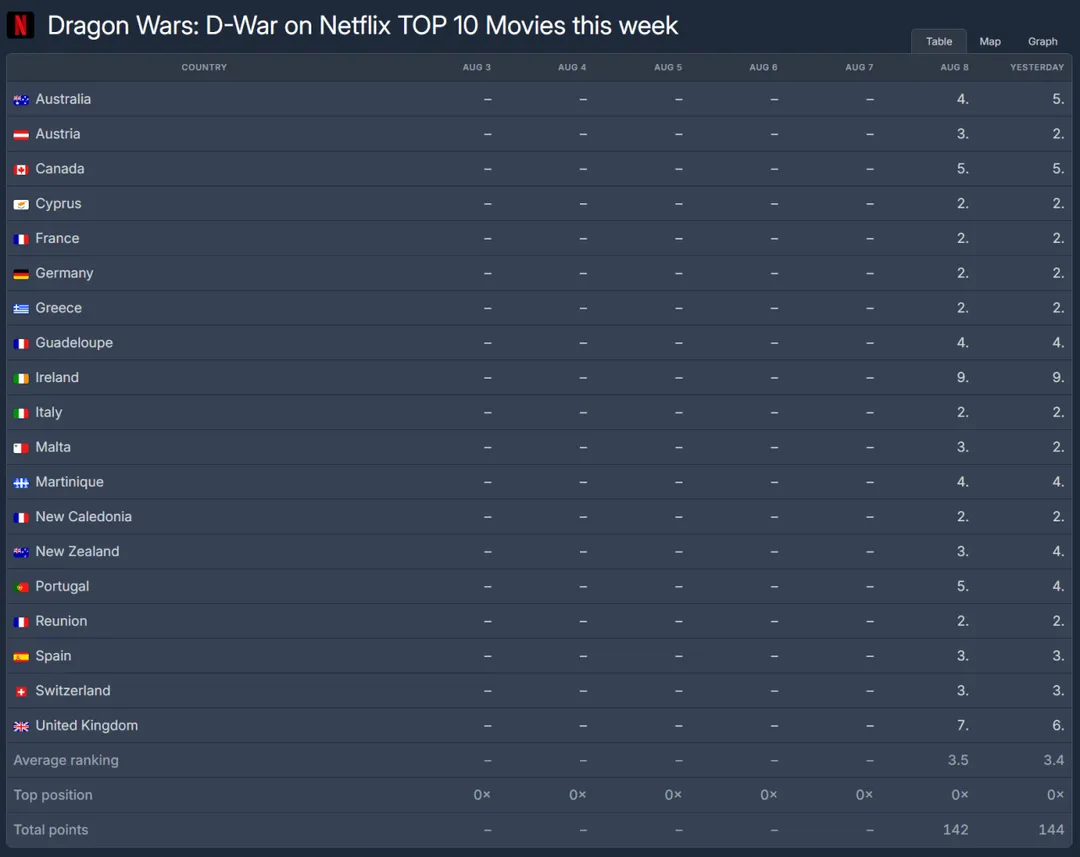The height and width of the screenshot is (857, 1080).
Task: Click the AUG 7 column header
Action: point(859,67)
